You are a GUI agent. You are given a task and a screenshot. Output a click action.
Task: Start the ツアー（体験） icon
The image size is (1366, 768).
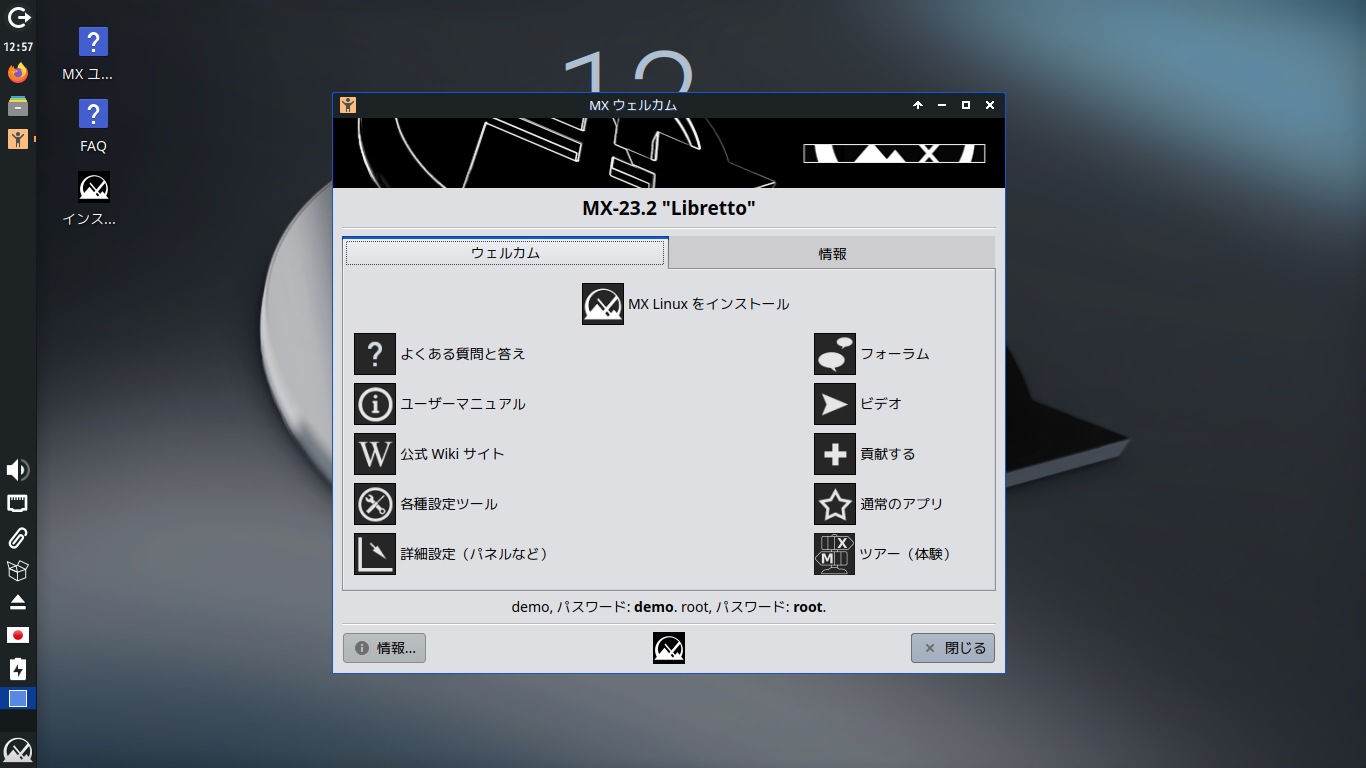835,554
